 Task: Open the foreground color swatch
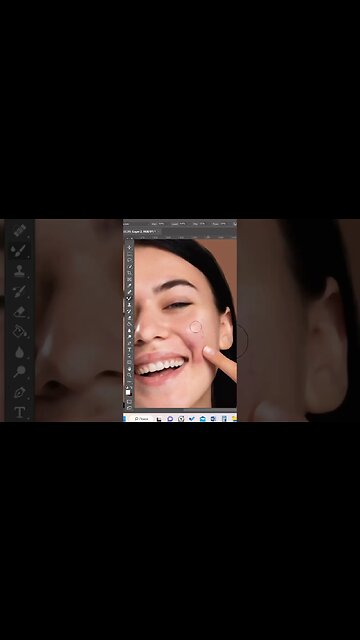(128, 392)
